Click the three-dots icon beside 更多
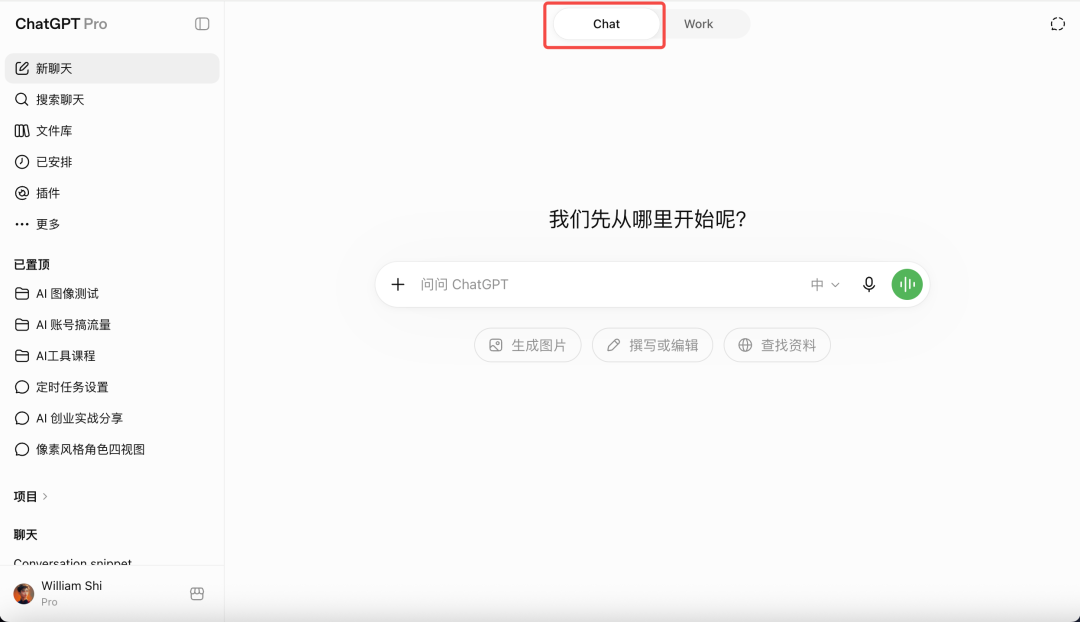The image size is (1080, 622). point(22,224)
